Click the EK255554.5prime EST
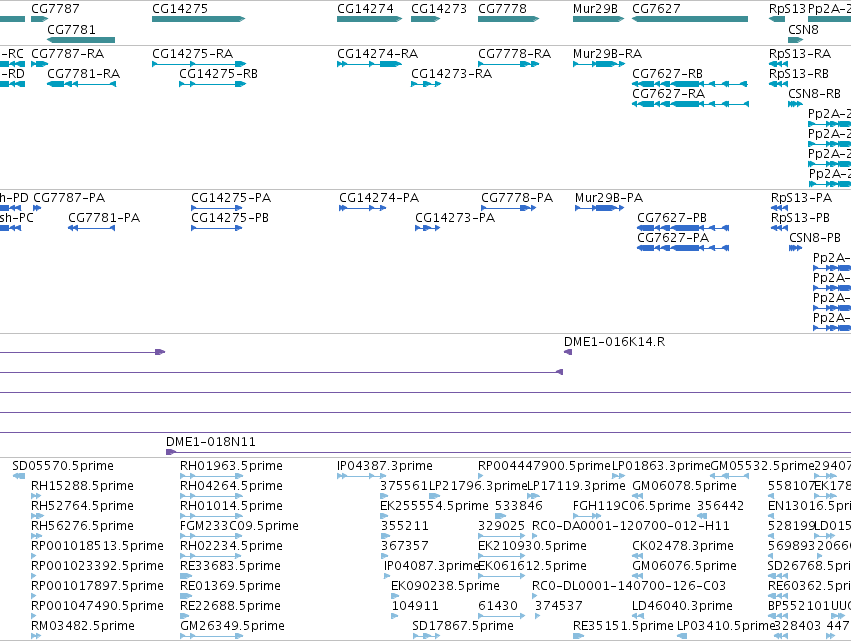Image resolution: width=851 pixels, height=641 pixels. tap(434, 506)
